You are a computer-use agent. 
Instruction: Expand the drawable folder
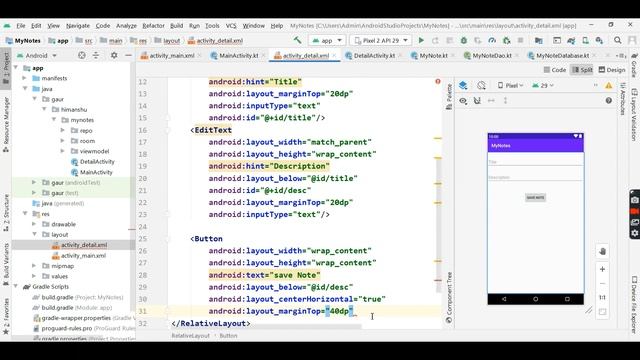pos(34,224)
